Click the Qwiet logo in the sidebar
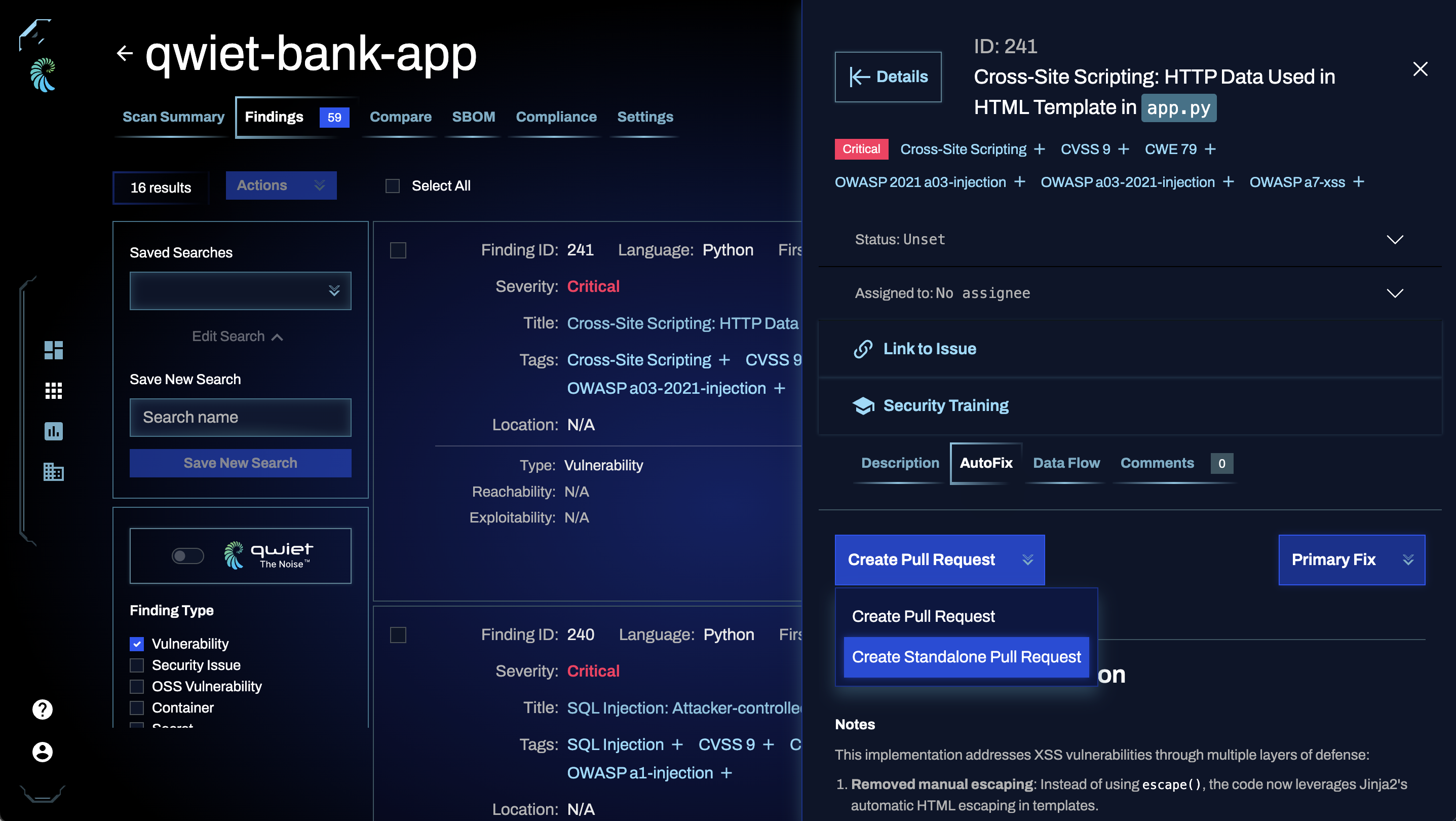 coord(43,74)
